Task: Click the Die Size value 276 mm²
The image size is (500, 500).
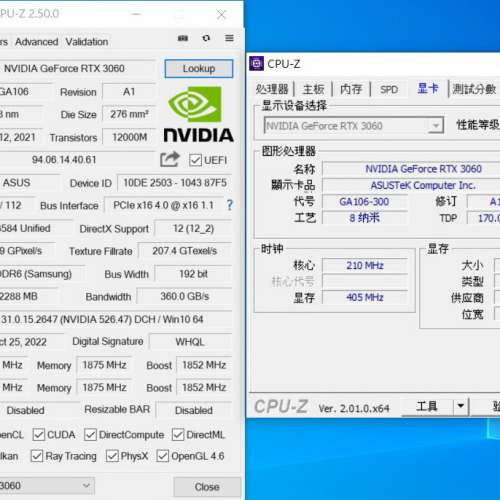Action: (129, 114)
